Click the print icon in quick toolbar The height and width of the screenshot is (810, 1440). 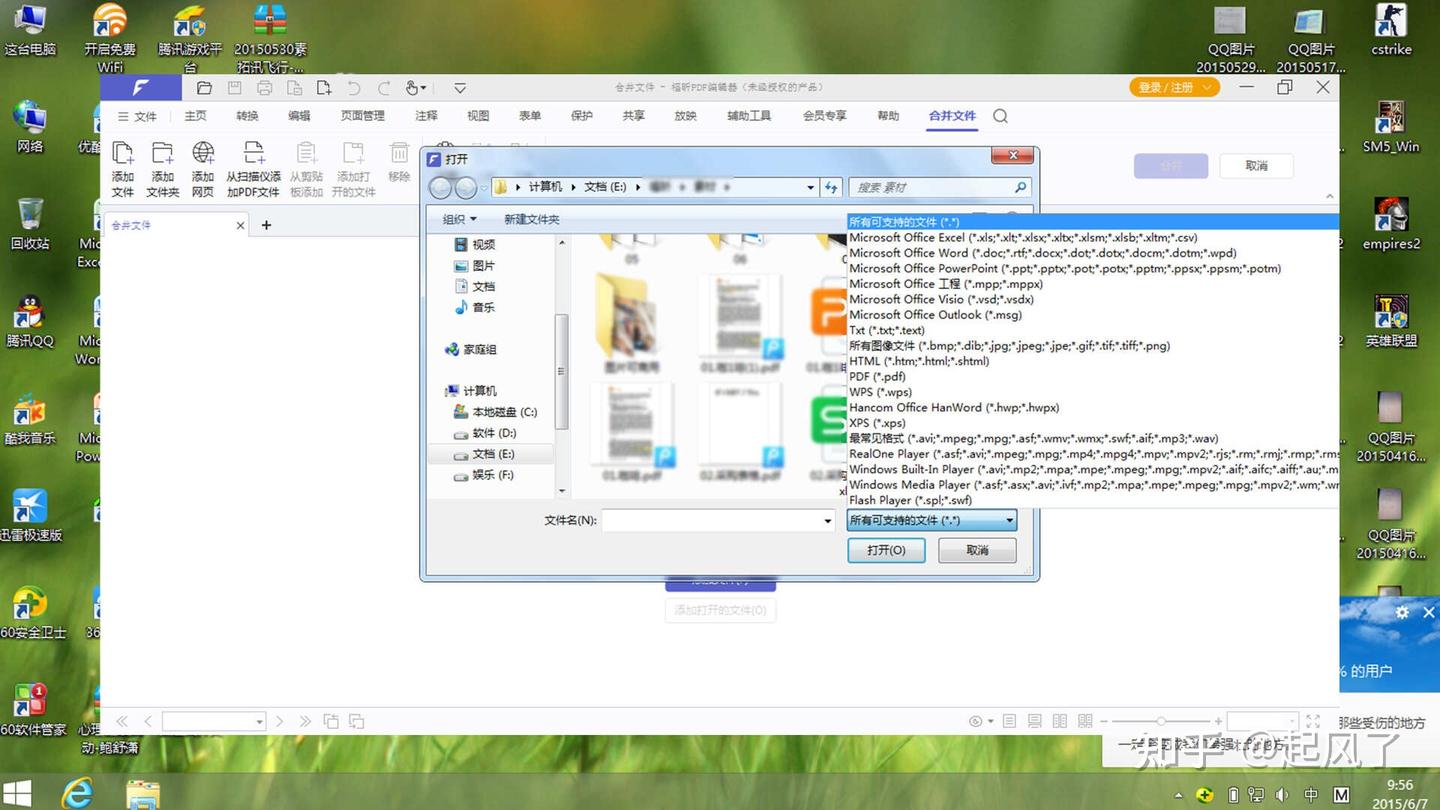pyautogui.click(x=264, y=88)
